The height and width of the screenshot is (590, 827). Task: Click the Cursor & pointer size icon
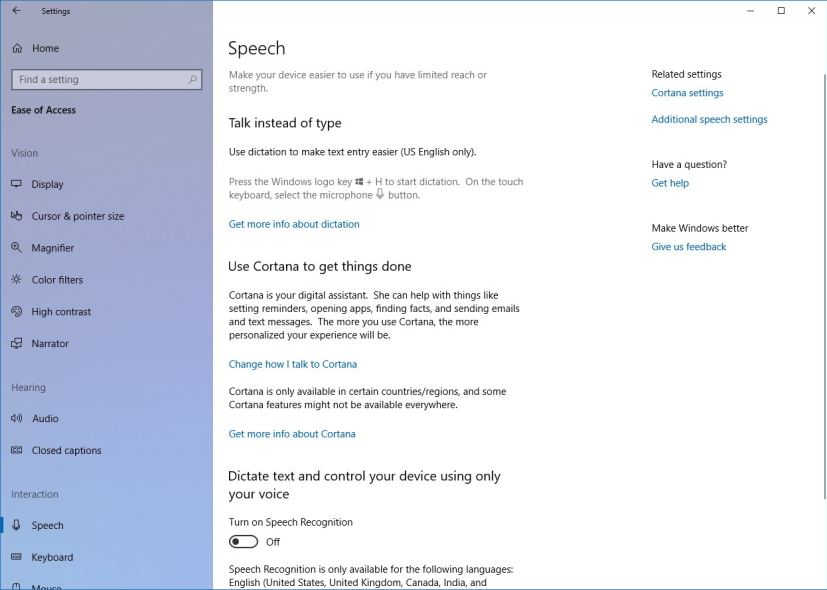click(16, 216)
